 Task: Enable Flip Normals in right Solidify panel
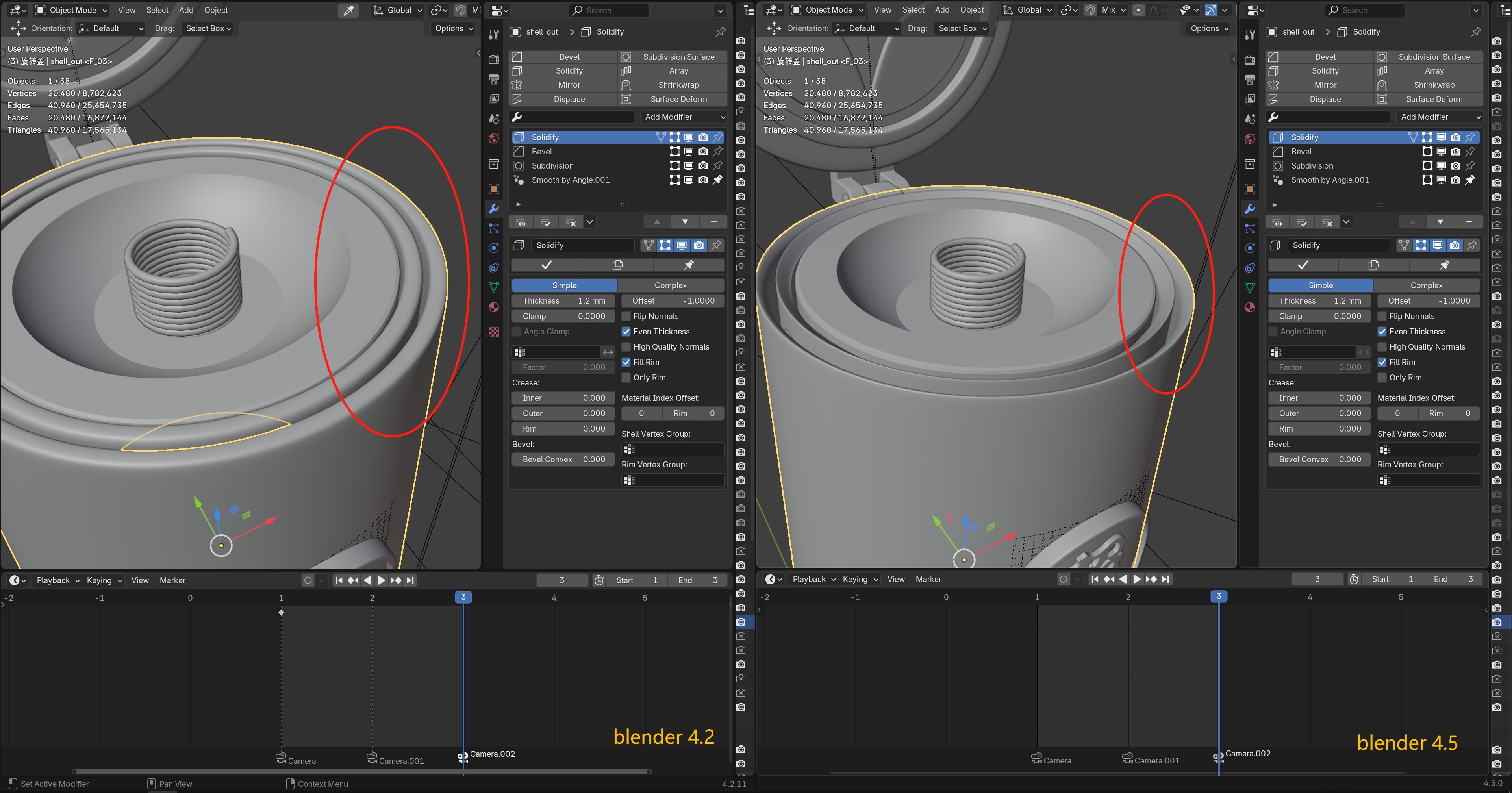click(1382, 317)
